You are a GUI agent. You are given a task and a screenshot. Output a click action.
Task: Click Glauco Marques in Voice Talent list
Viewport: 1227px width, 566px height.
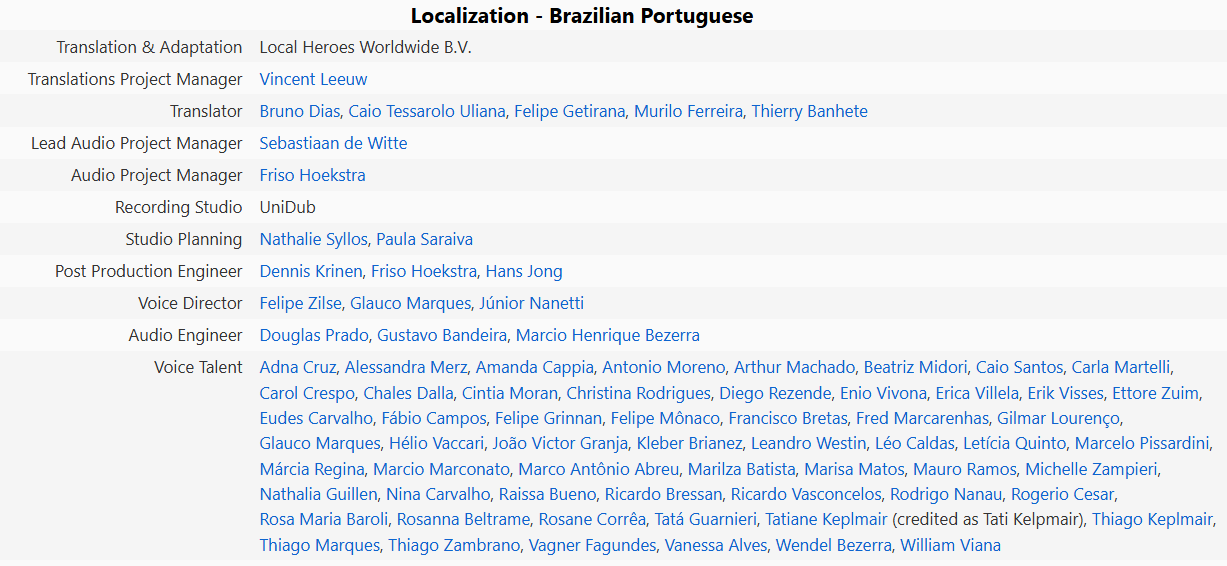point(320,443)
